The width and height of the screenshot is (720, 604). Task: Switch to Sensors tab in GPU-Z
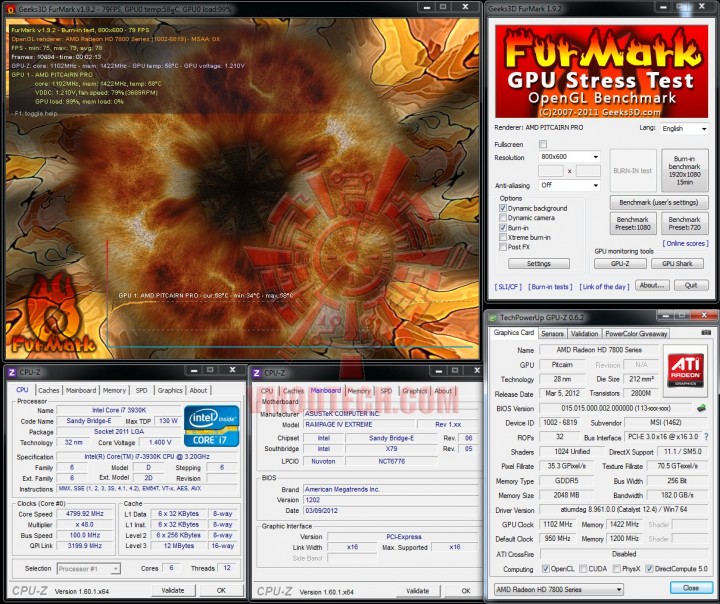pos(552,334)
